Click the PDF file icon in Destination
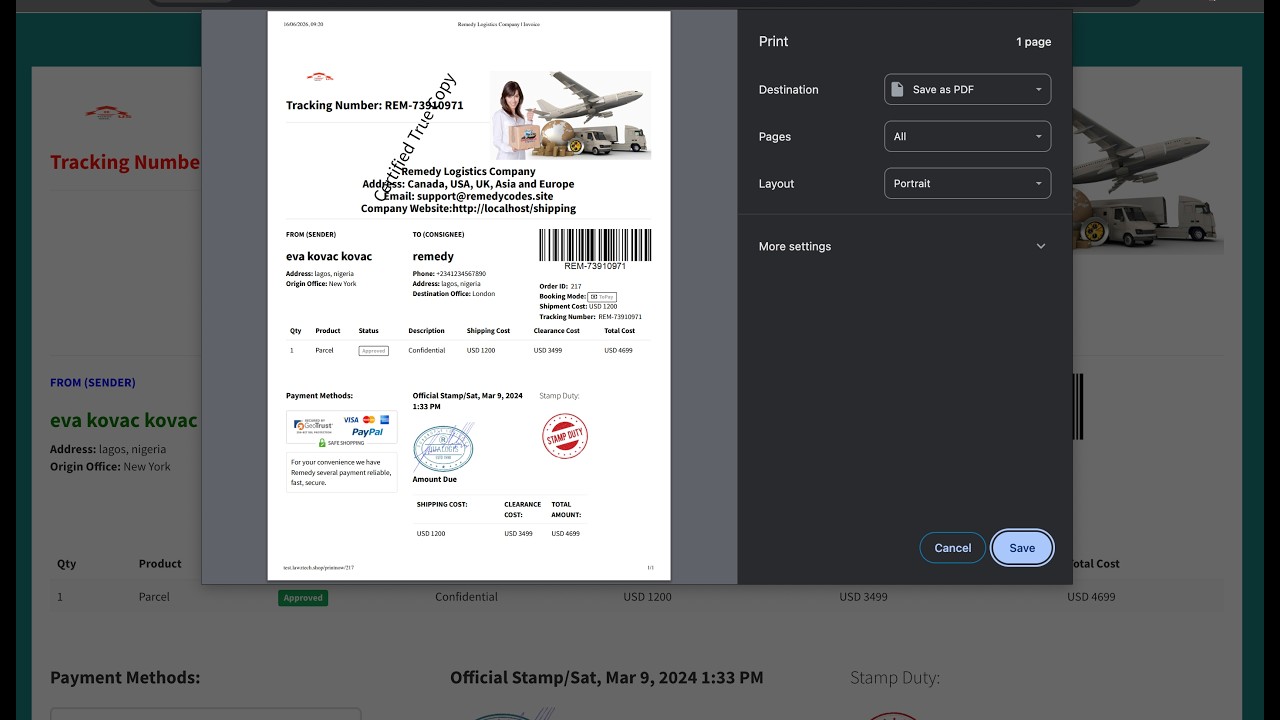 (x=897, y=89)
